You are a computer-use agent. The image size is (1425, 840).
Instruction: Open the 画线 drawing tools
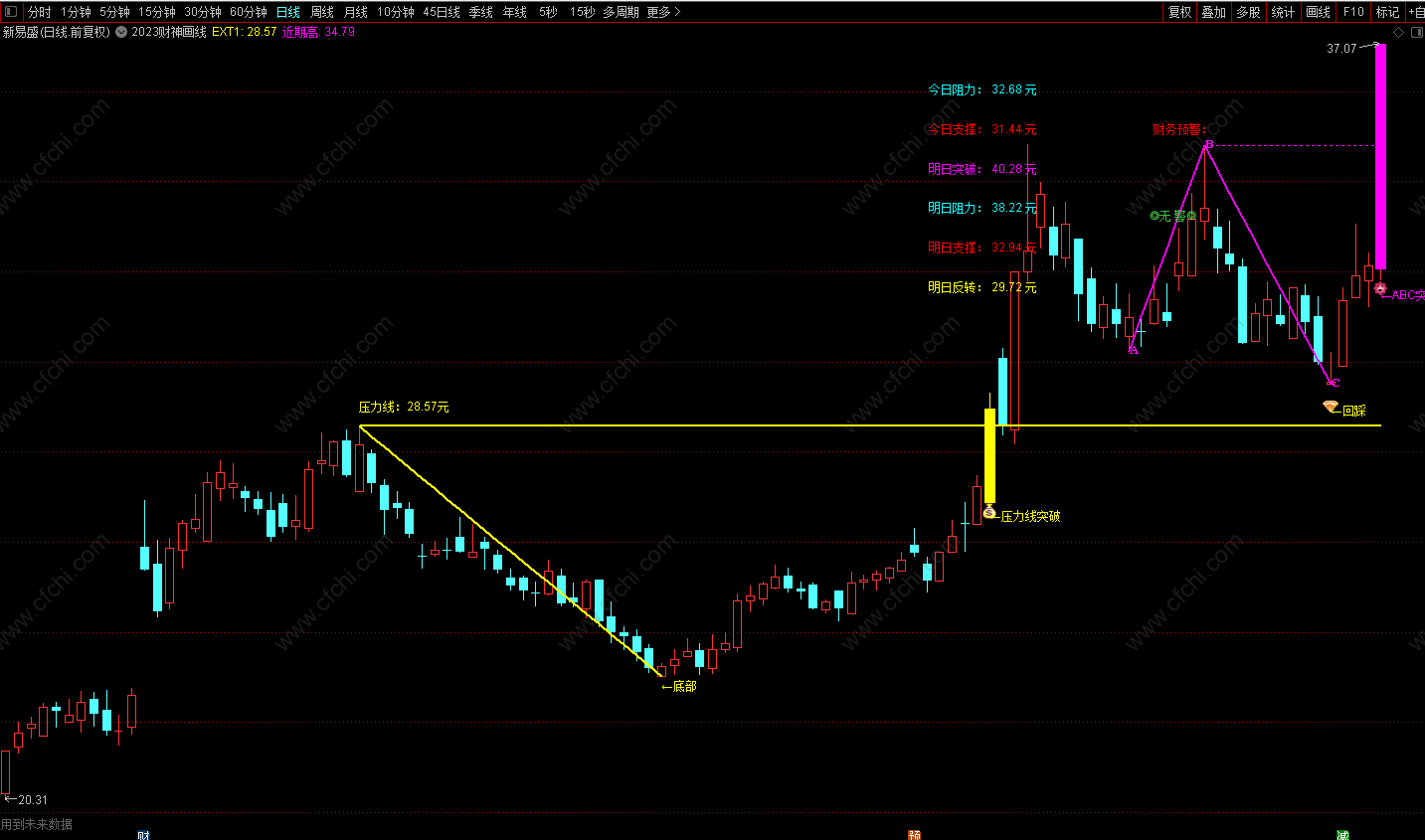tap(1319, 12)
